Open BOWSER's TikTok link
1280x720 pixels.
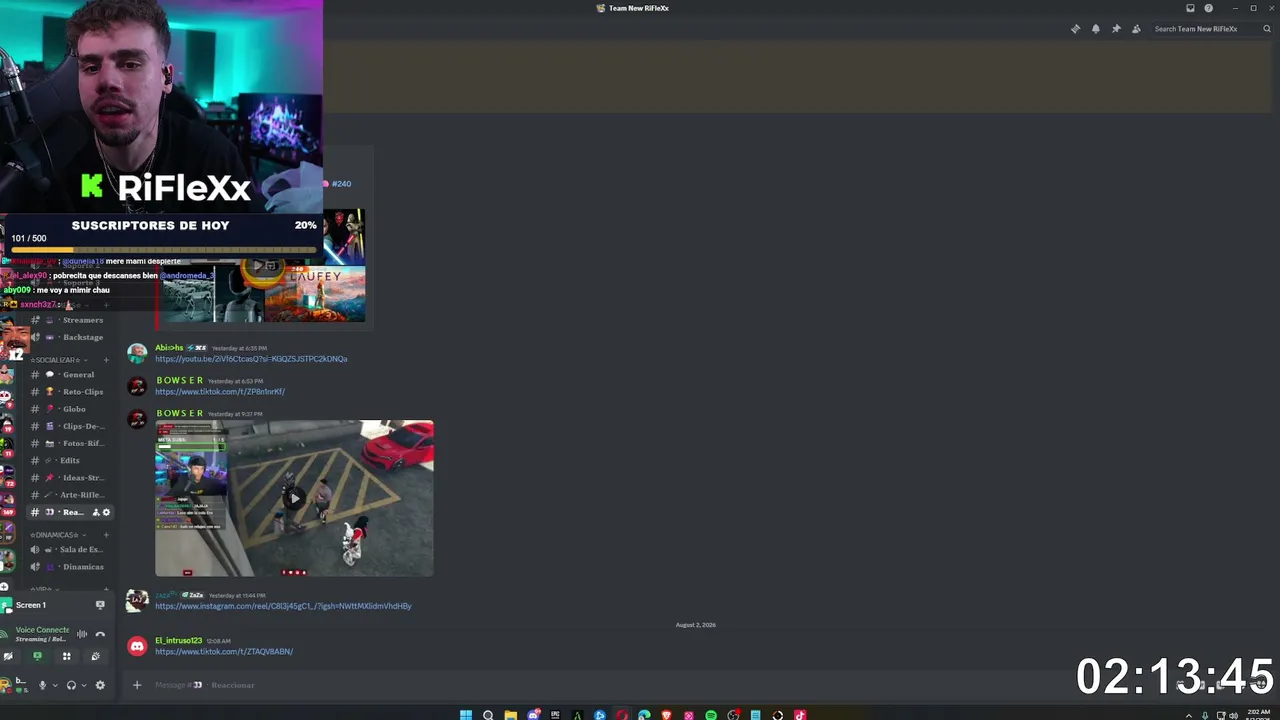coord(220,392)
